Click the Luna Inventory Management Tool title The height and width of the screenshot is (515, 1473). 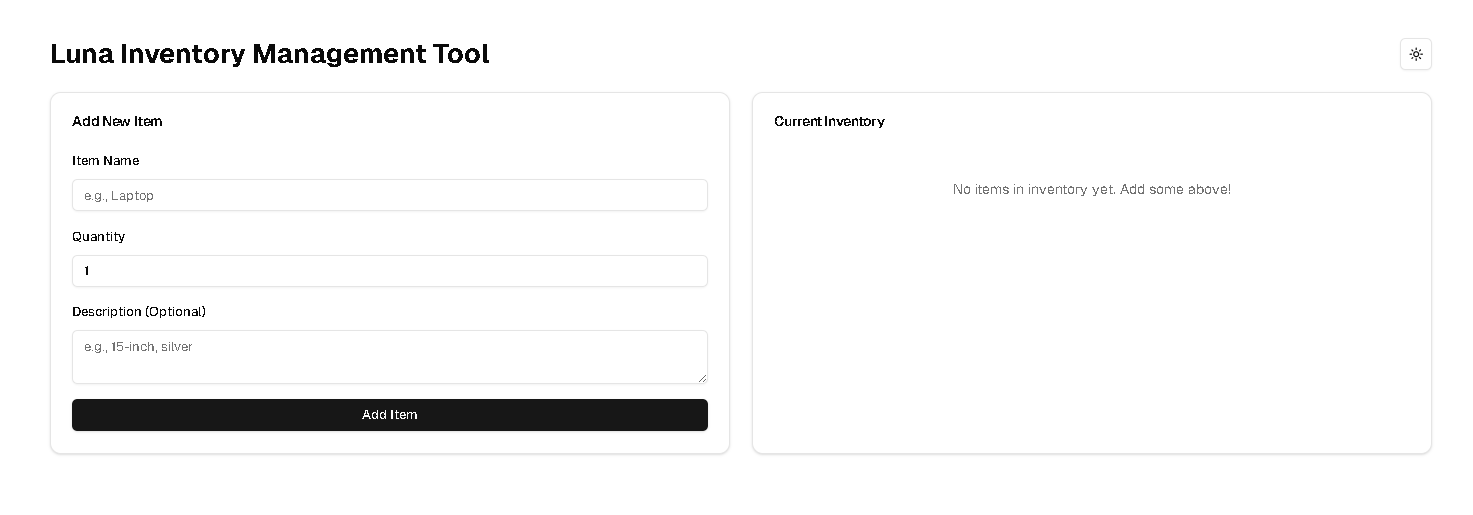coord(270,54)
